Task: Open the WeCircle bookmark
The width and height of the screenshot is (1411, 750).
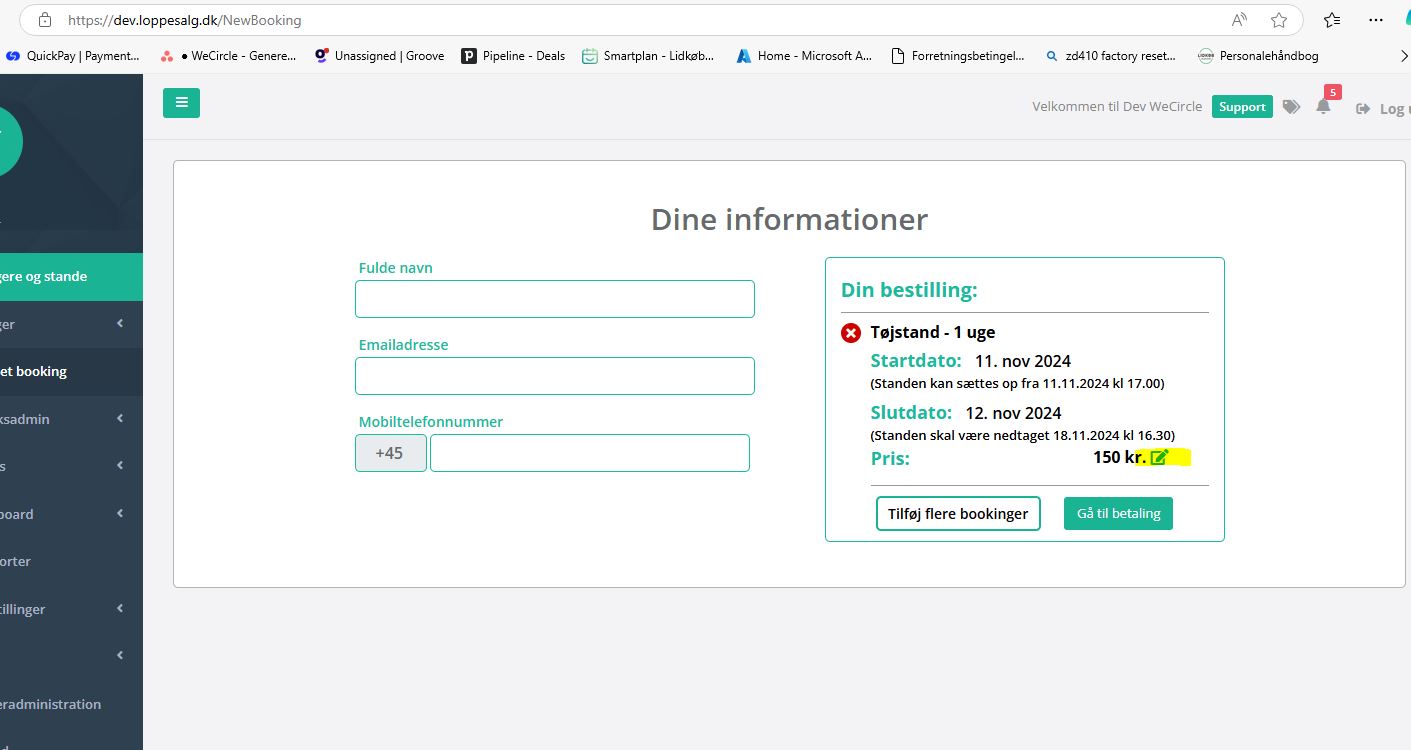Action: [229, 56]
